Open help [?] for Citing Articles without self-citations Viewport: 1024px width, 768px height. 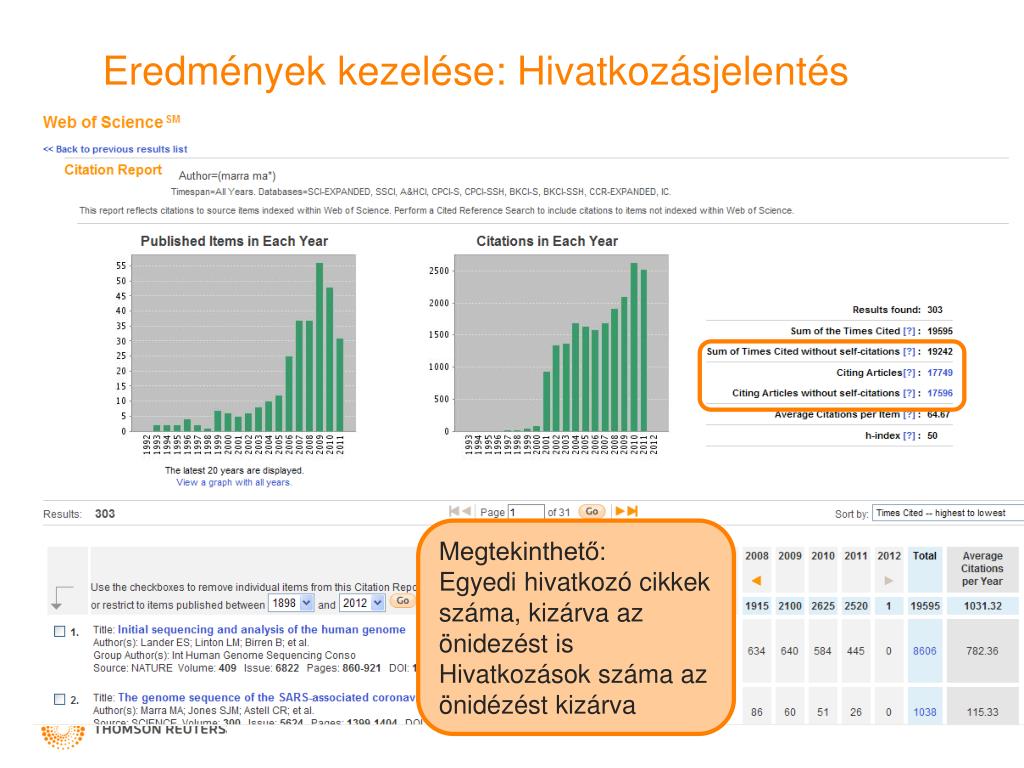point(909,393)
